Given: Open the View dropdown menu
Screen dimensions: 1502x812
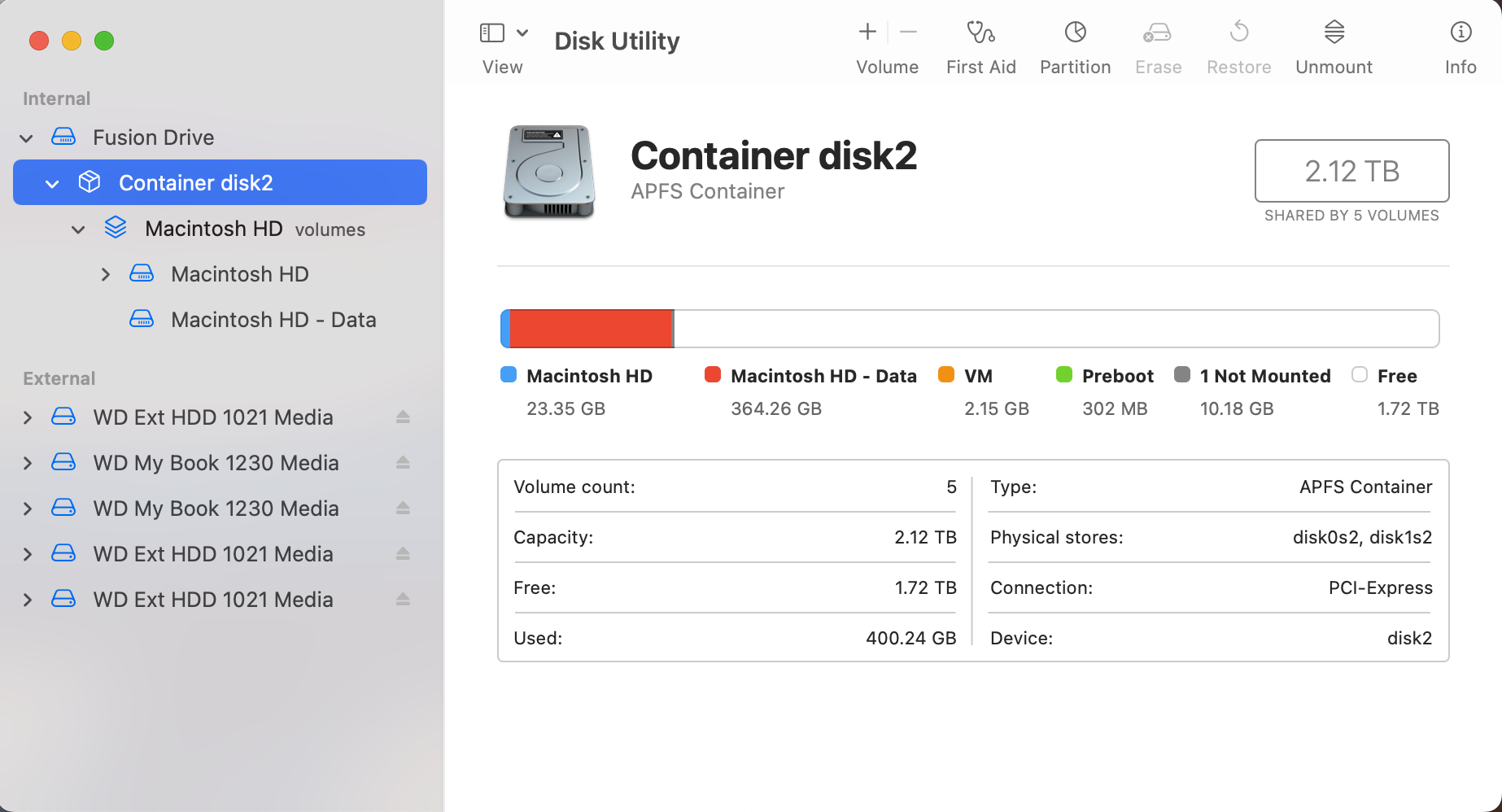Looking at the screenshot, I should click(x=523, y=33).
